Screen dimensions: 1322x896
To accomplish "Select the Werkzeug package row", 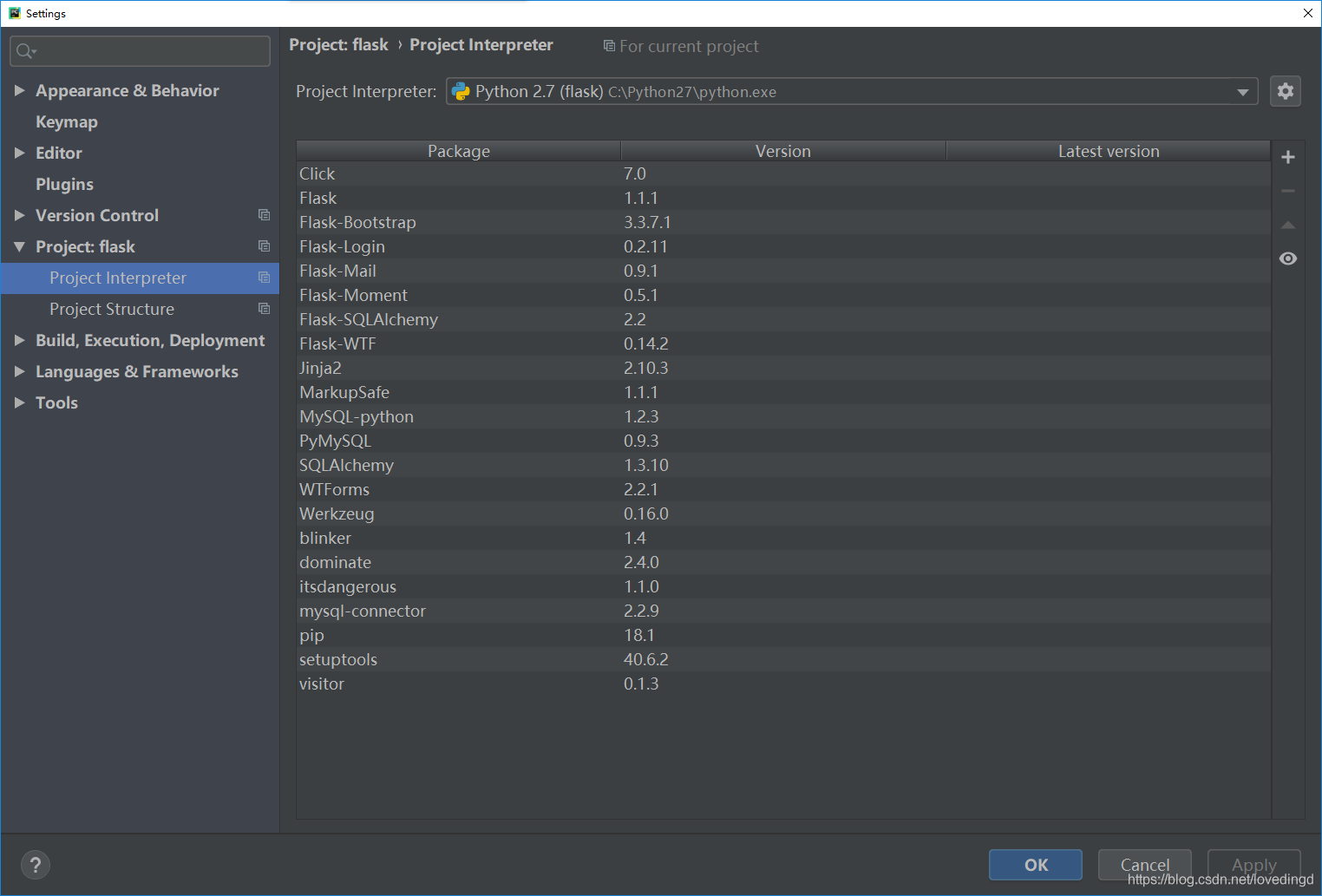I will click(x=783, y=513).
